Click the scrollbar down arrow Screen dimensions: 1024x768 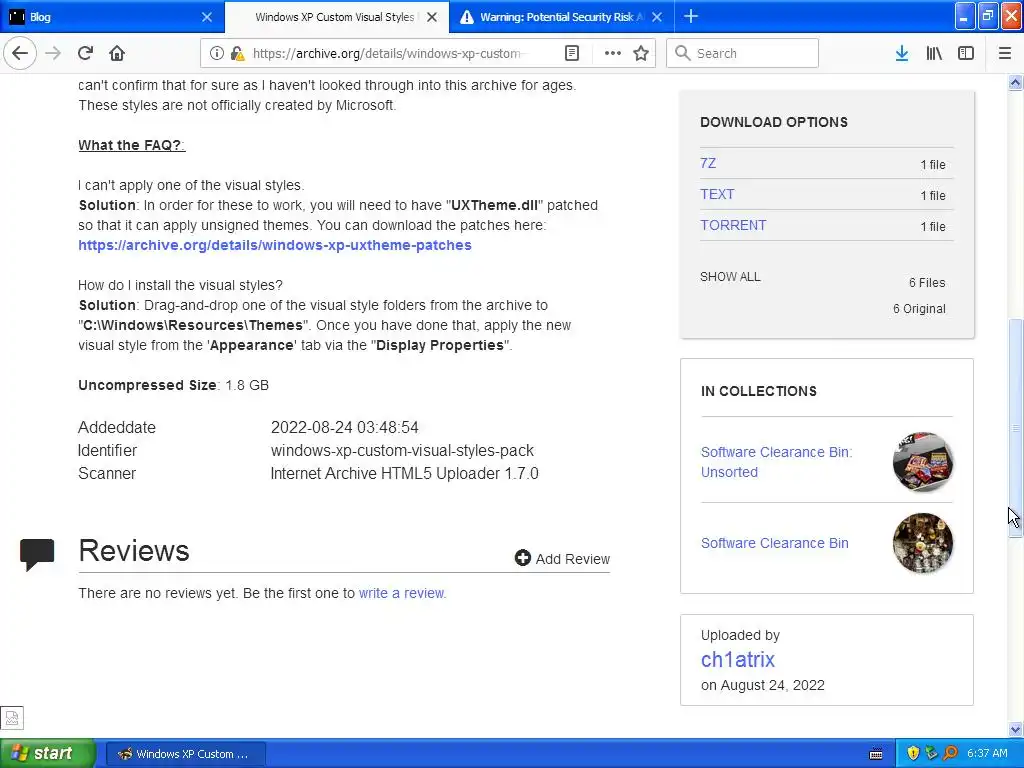pos(1015,729)
